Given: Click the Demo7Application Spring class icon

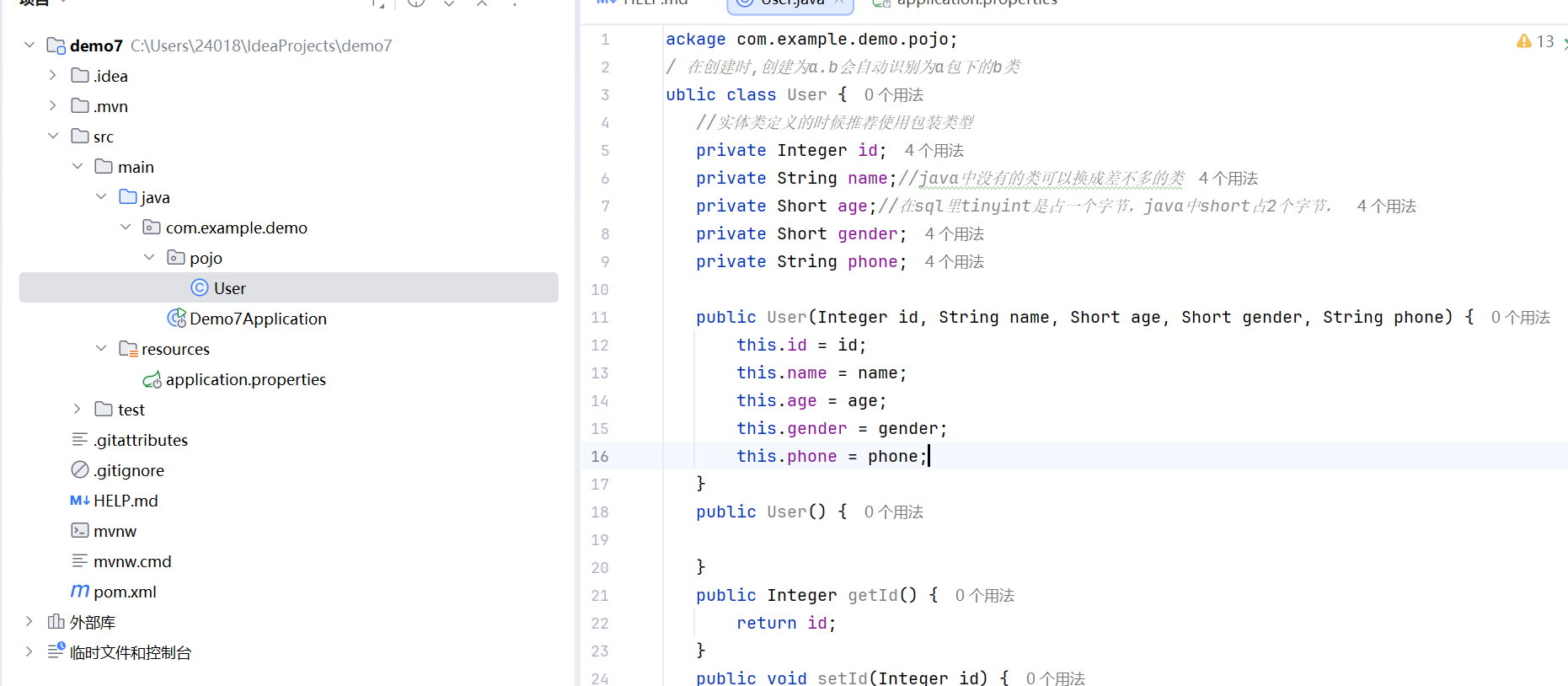Looking at the screenshot, I should pos(177,319).
